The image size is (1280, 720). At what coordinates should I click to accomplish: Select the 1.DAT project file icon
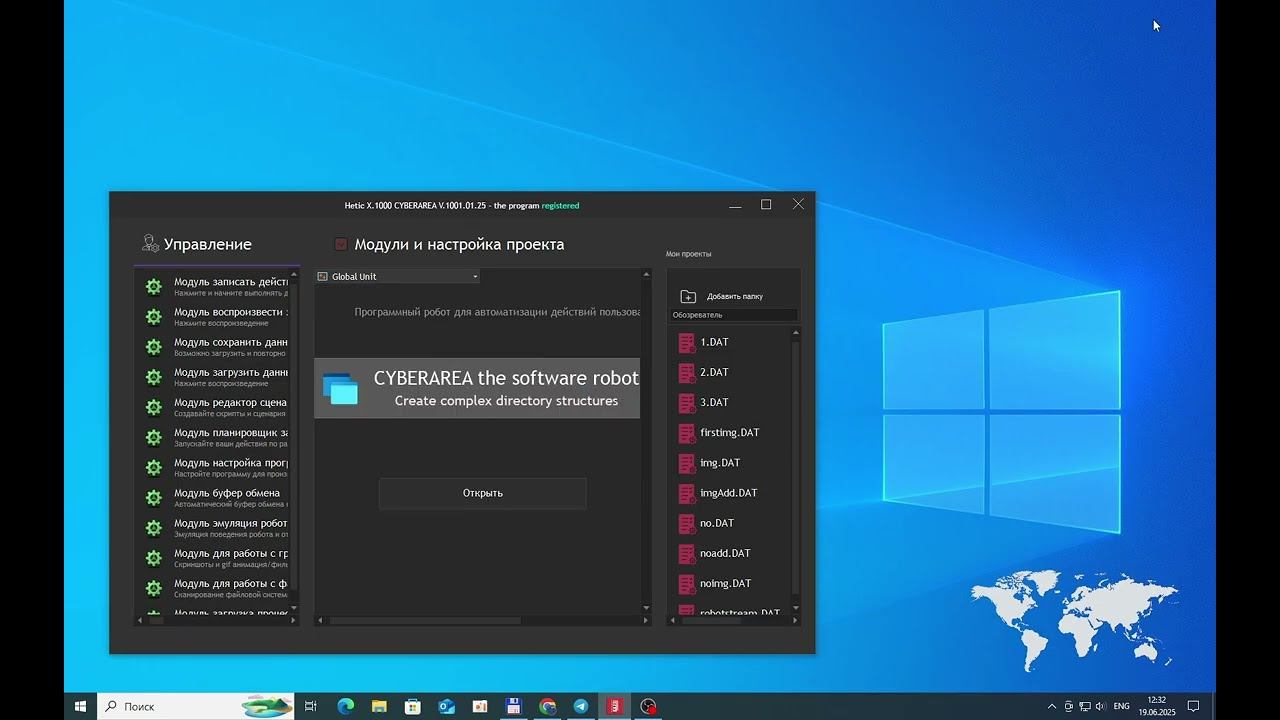[x=687, y=343]
